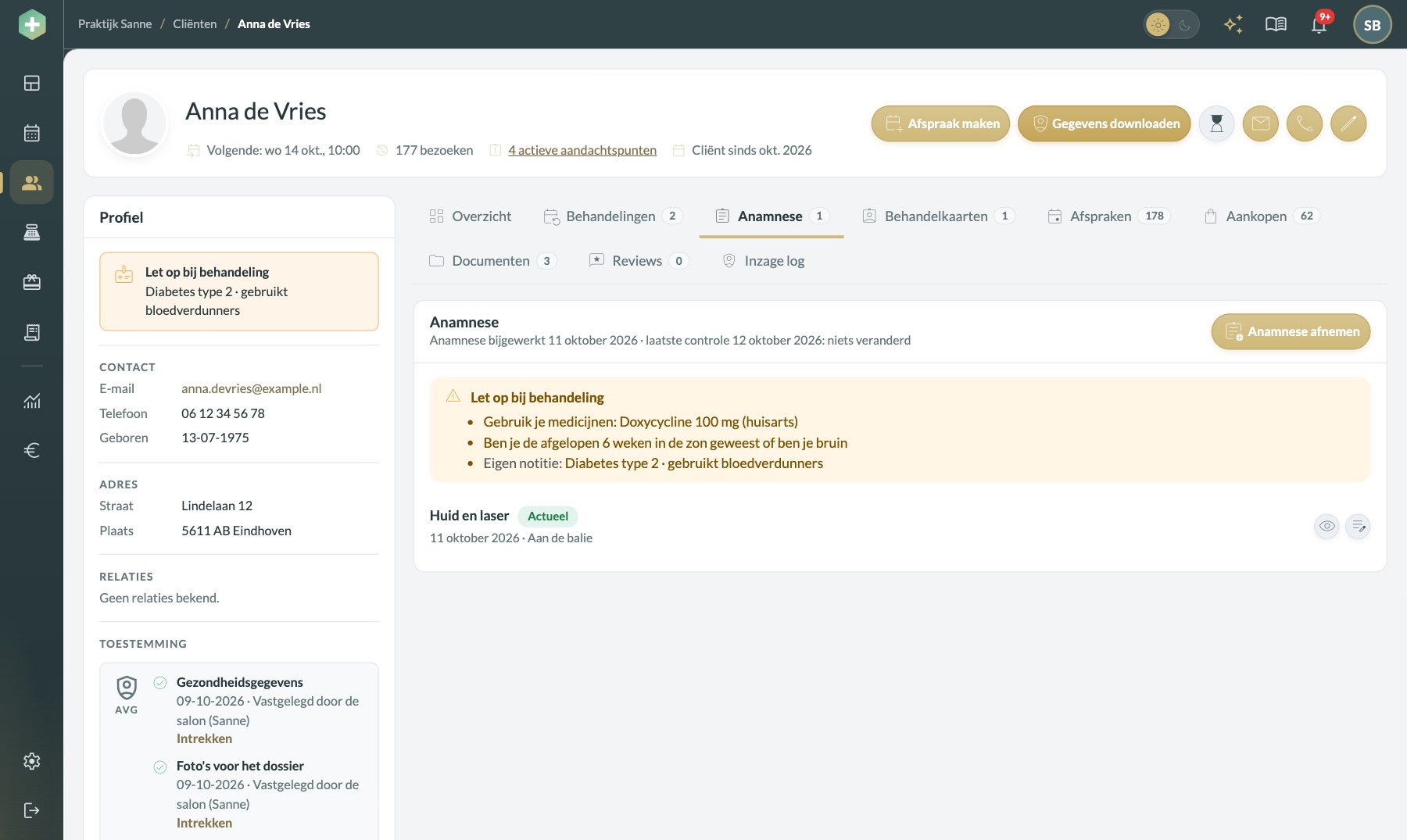
Task: Click the hourglass icon button
Action: (1217, 123)
